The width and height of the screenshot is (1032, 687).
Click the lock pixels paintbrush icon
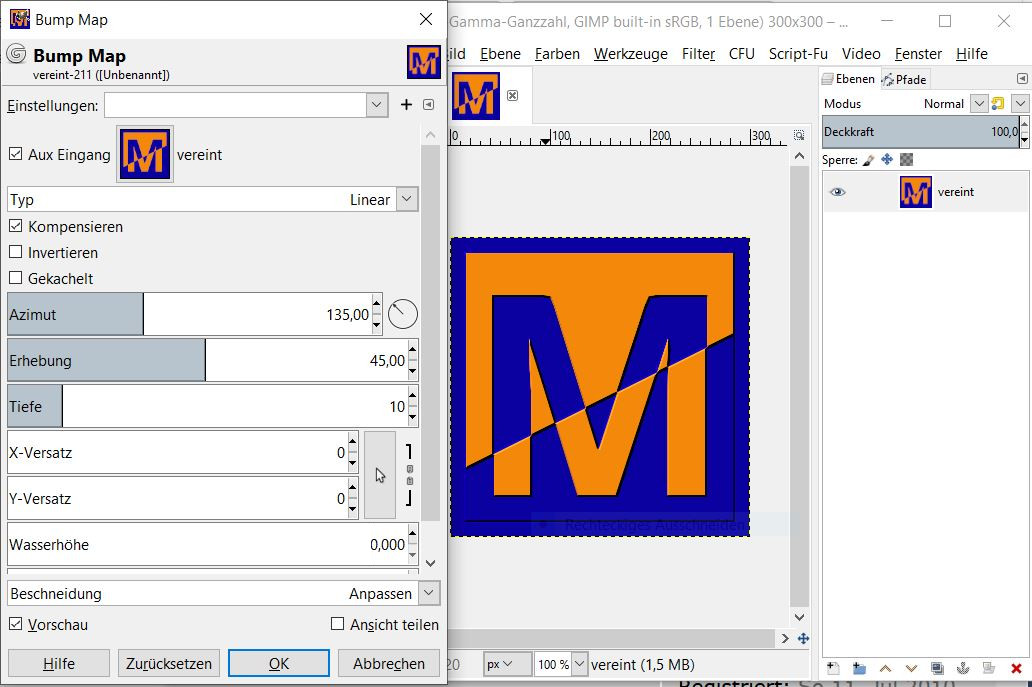pos(868,160)
